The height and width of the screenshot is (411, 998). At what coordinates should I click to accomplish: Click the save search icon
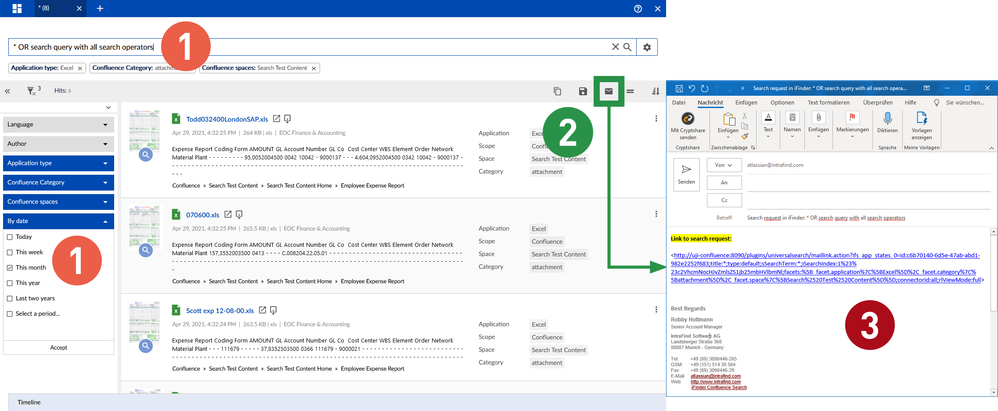click(583, 91)
